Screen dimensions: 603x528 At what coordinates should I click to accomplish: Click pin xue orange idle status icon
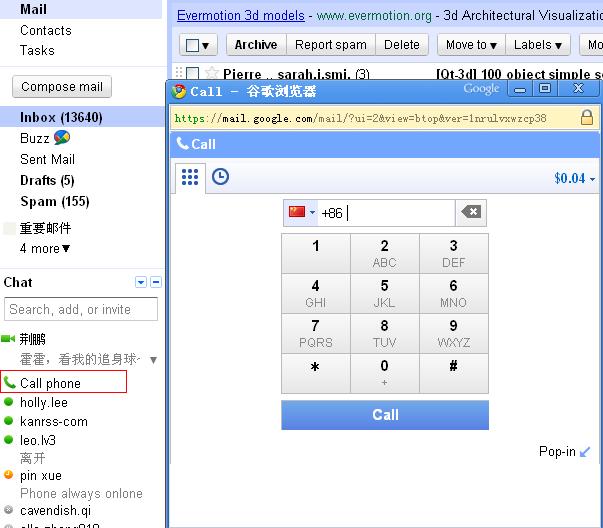[8, 475]
